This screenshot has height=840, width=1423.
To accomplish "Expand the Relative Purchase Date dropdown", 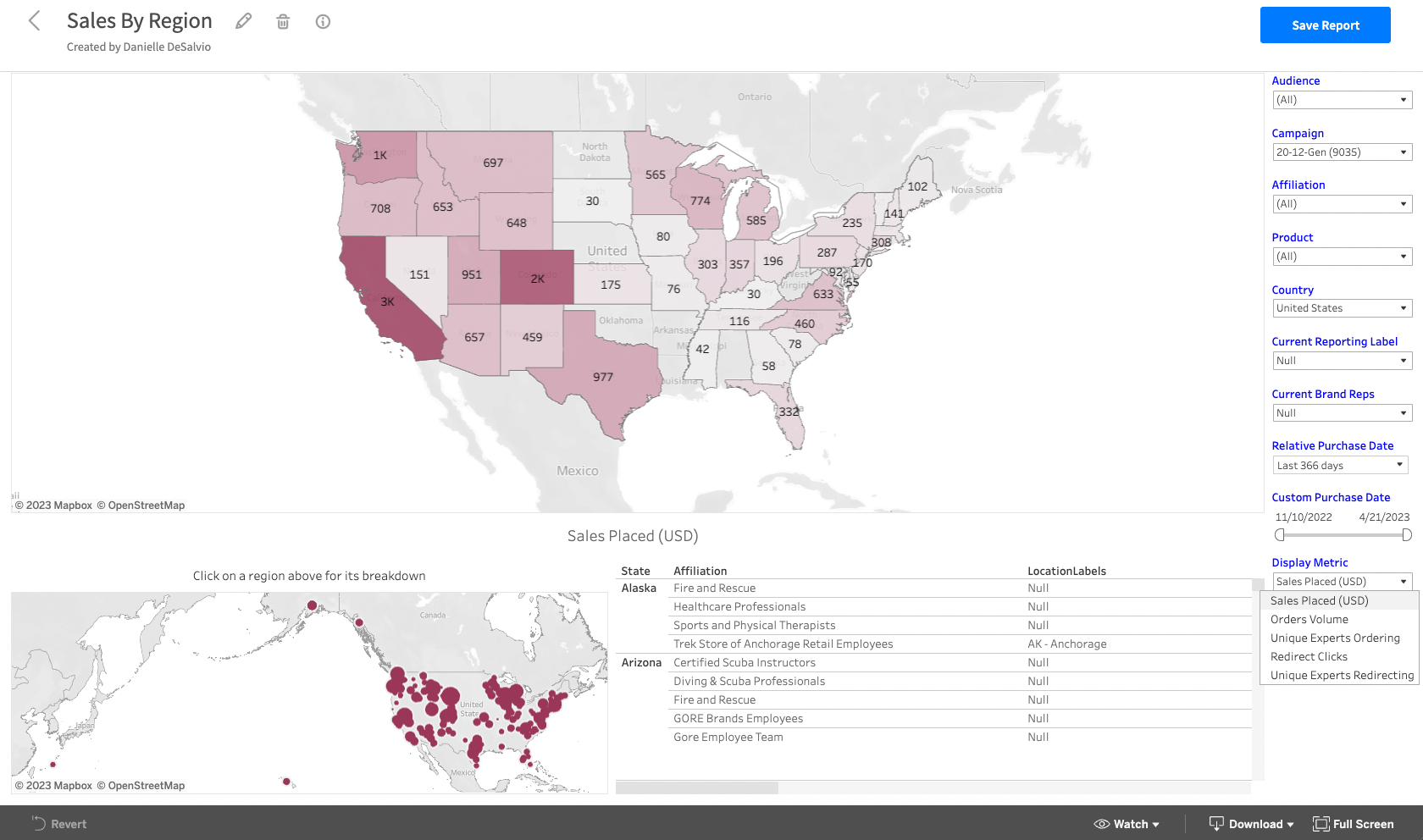I will (1341, 465).
